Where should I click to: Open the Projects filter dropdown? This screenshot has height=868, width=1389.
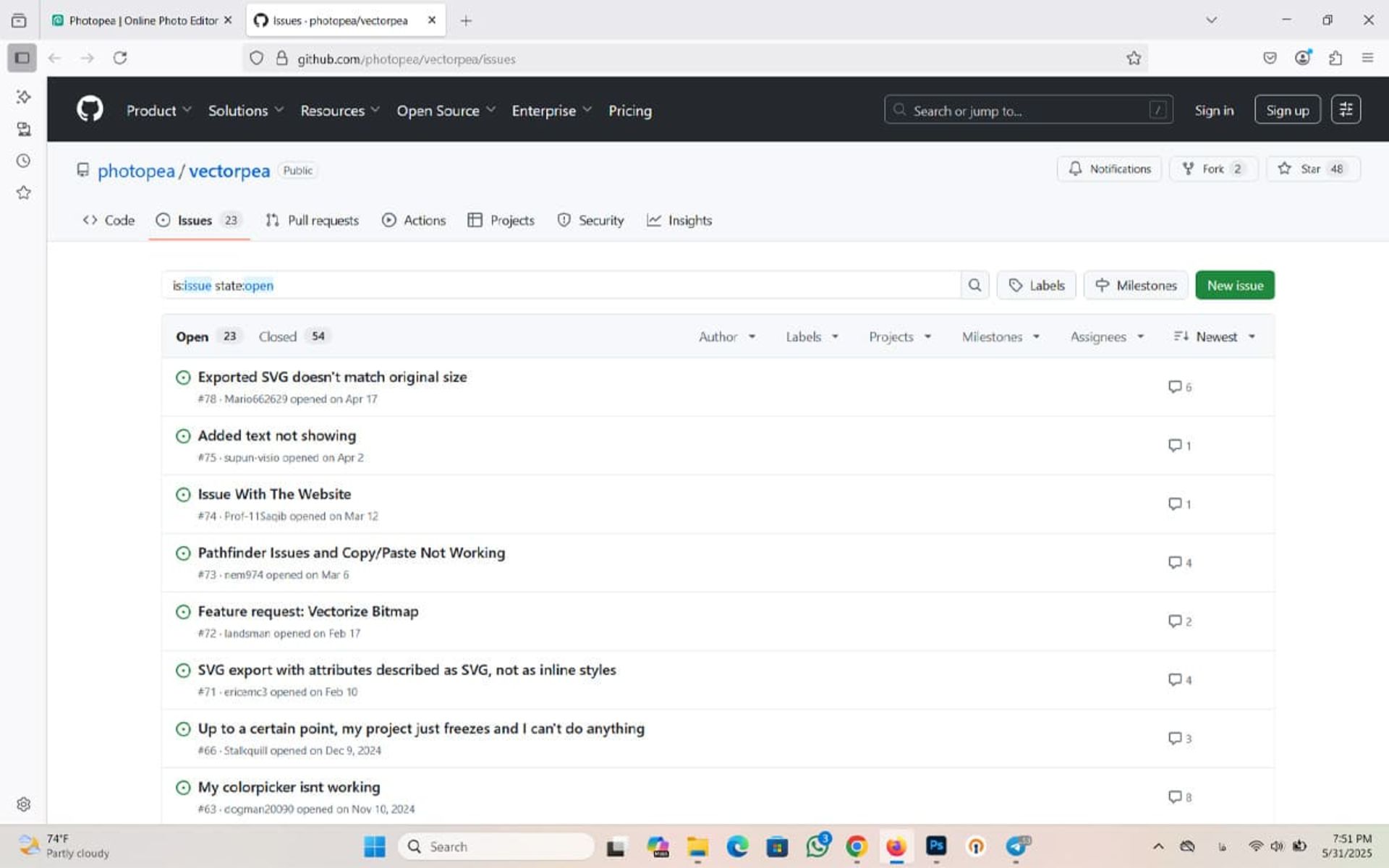900,337
